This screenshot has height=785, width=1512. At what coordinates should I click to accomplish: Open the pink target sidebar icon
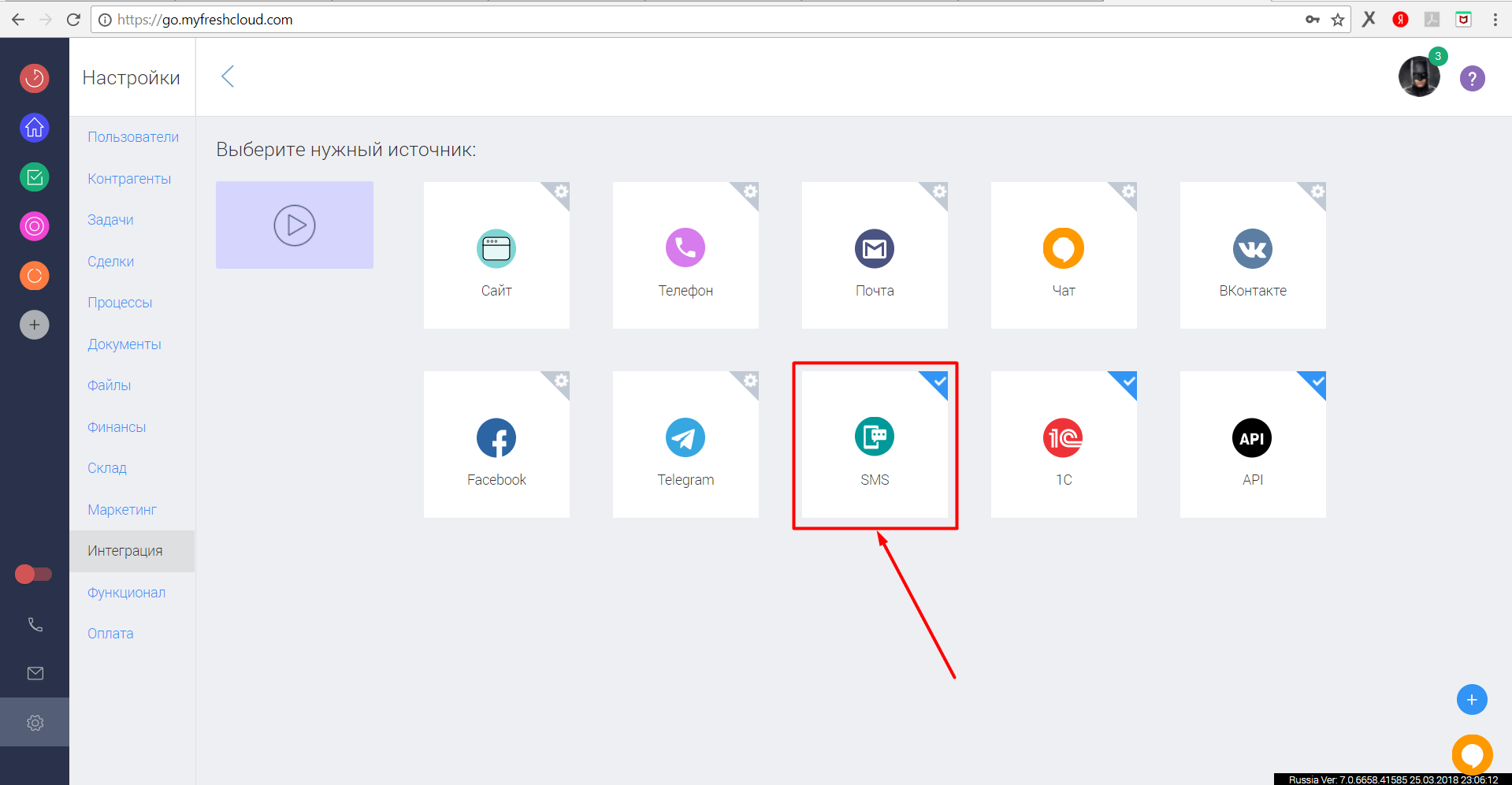35,226
